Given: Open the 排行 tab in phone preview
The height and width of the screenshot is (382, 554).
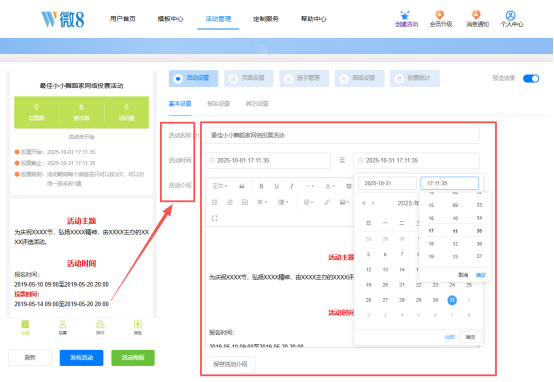Looking at the screenshot, I should pos(100,327).
